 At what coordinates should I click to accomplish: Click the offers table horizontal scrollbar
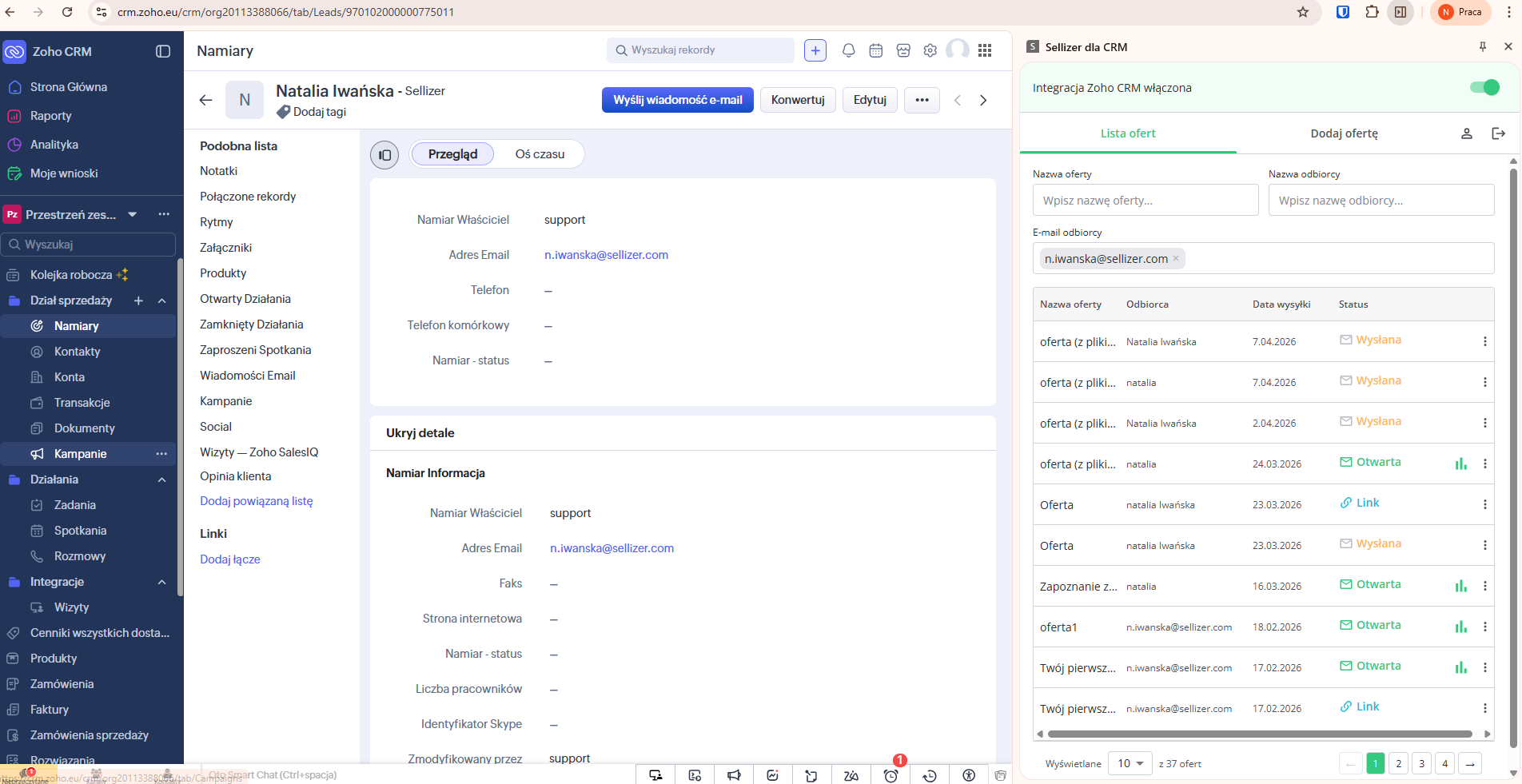click(x=1259, y=734)
